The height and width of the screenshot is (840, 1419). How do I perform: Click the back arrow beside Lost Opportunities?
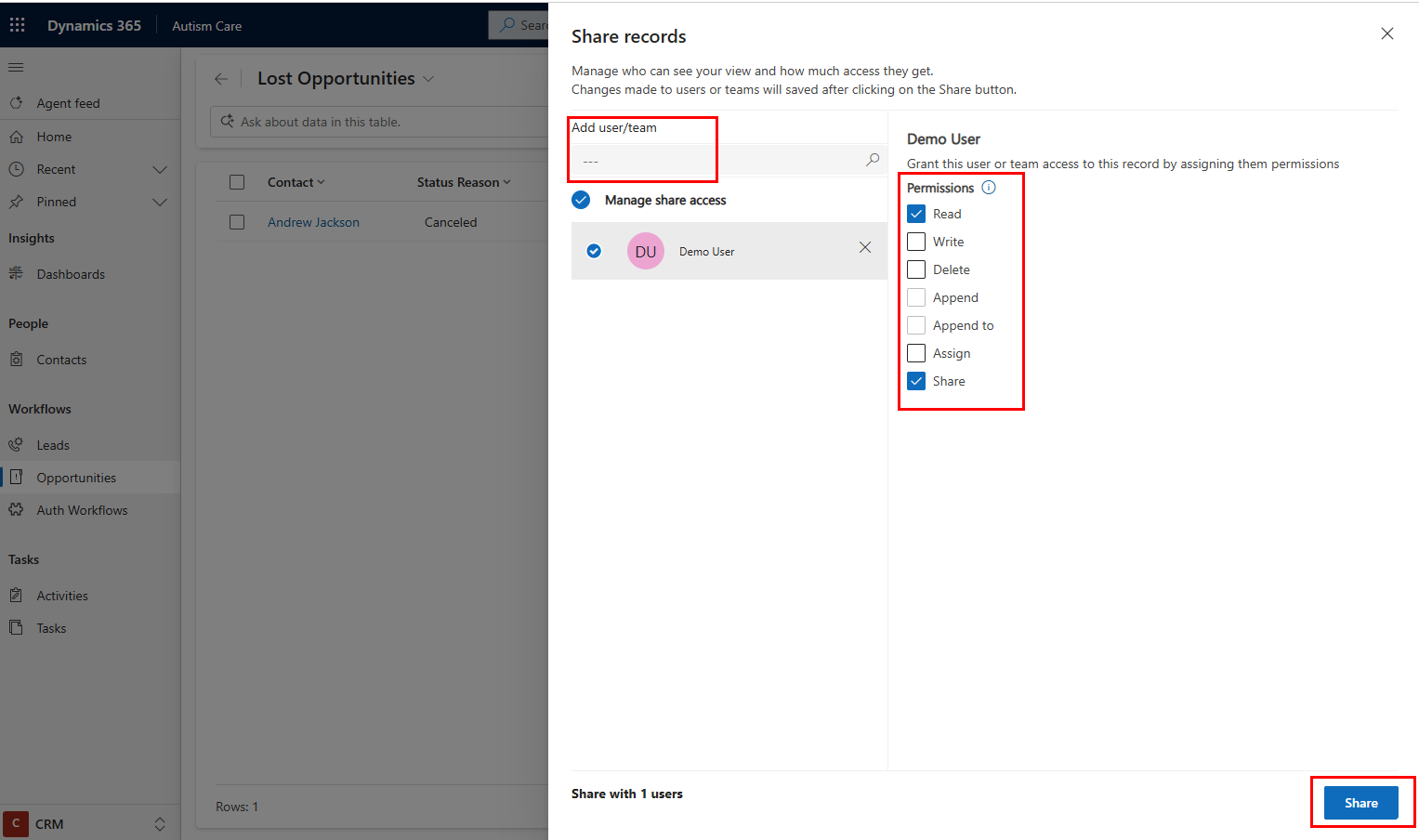pos(221,79)
